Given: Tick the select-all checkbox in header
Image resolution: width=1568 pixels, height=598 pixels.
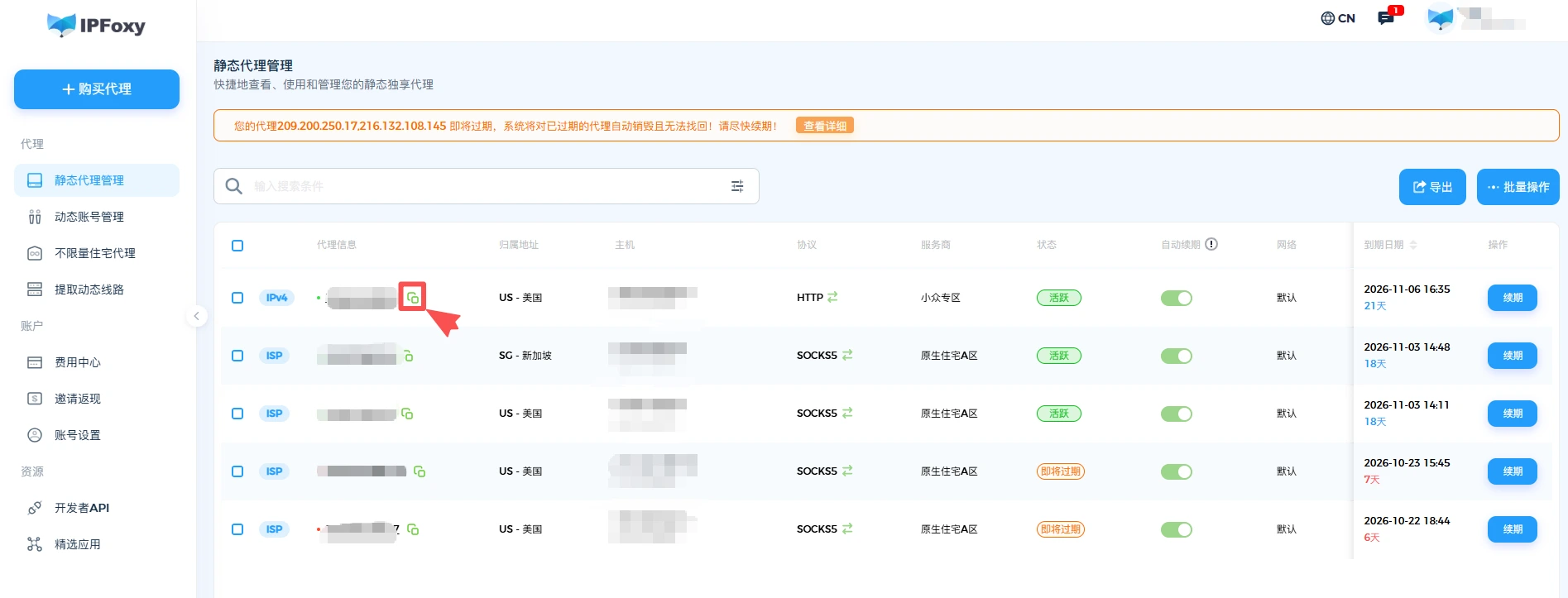Looking at the screenshot, I should point(237,246).
